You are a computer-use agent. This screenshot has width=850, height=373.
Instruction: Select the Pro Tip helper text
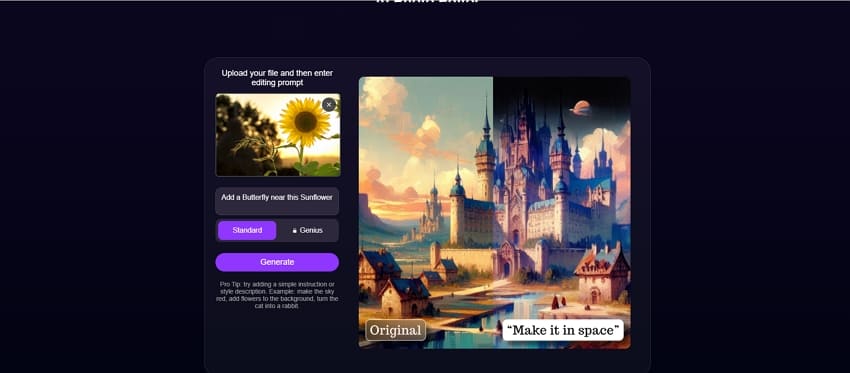tap(277, 295)
